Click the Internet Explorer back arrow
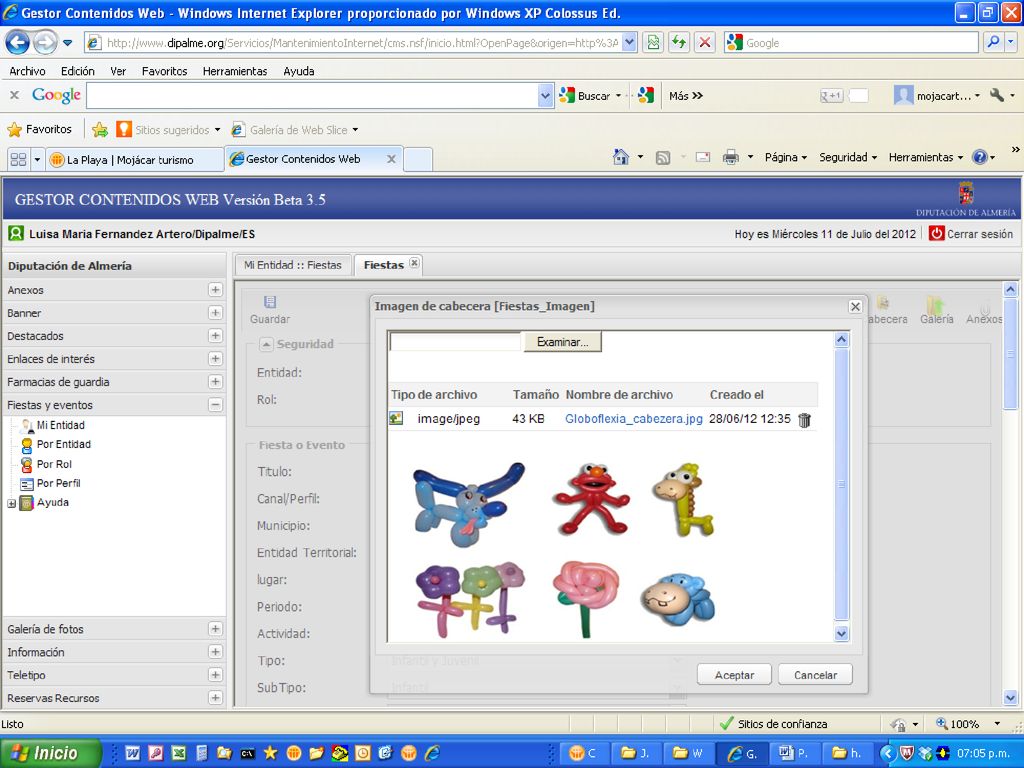The height and width of the screenshot is (768, 1024). coord(18,43)
